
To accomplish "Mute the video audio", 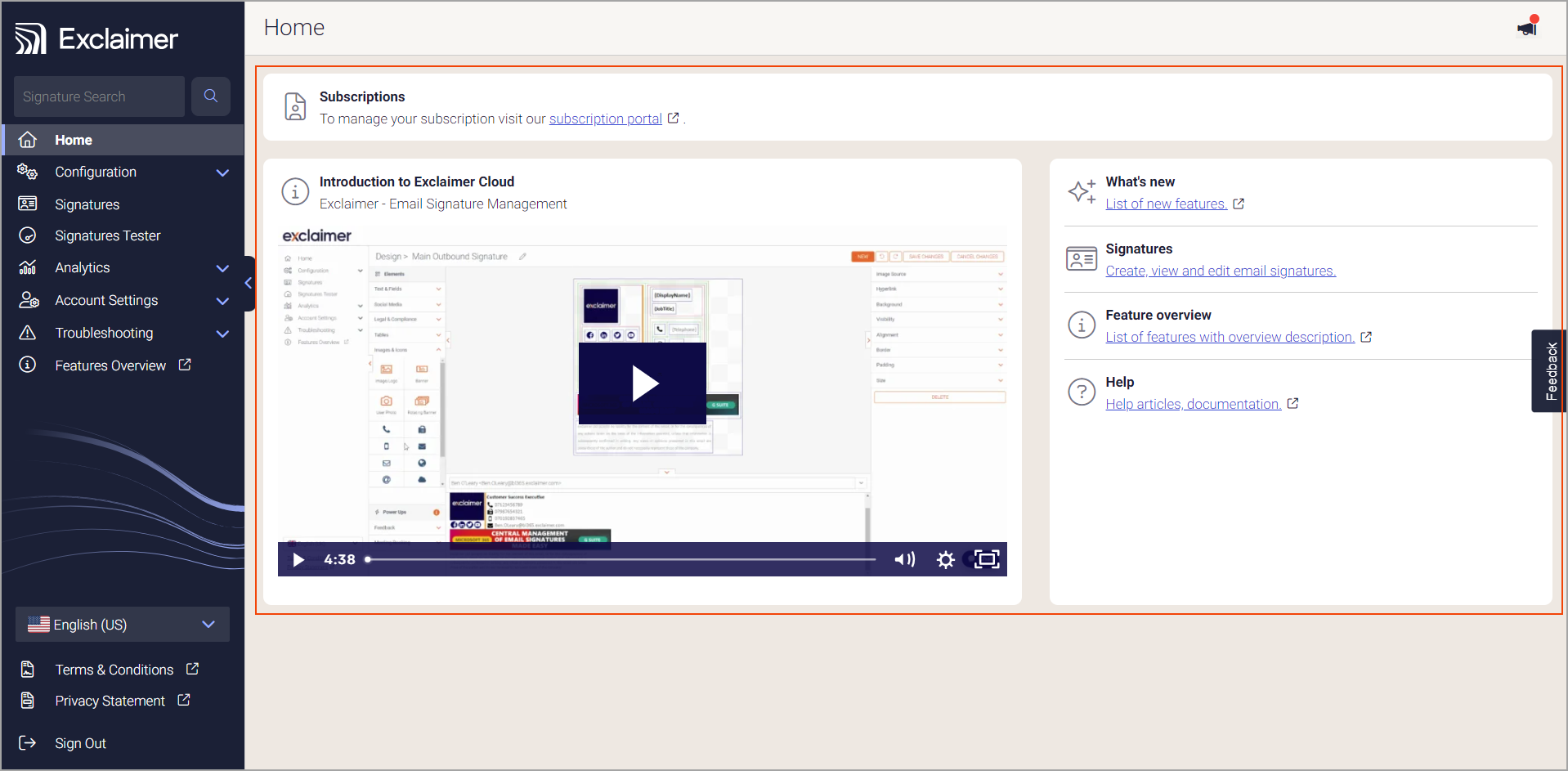I will (905, 559).
